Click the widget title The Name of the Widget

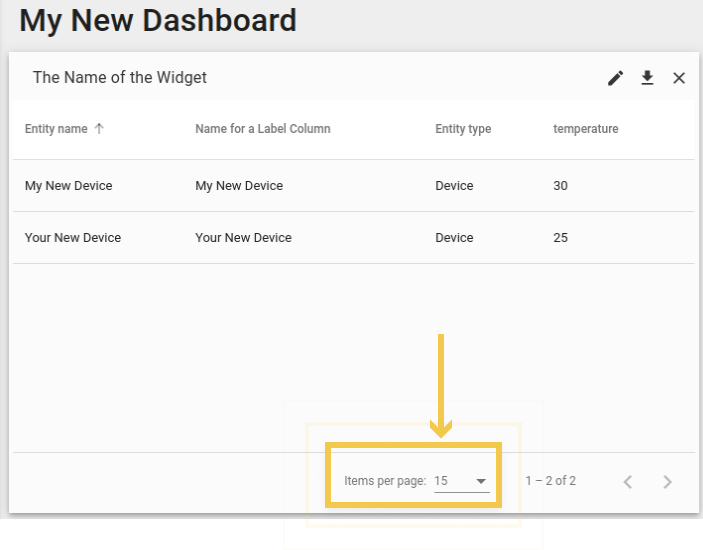tap(120, 78)
